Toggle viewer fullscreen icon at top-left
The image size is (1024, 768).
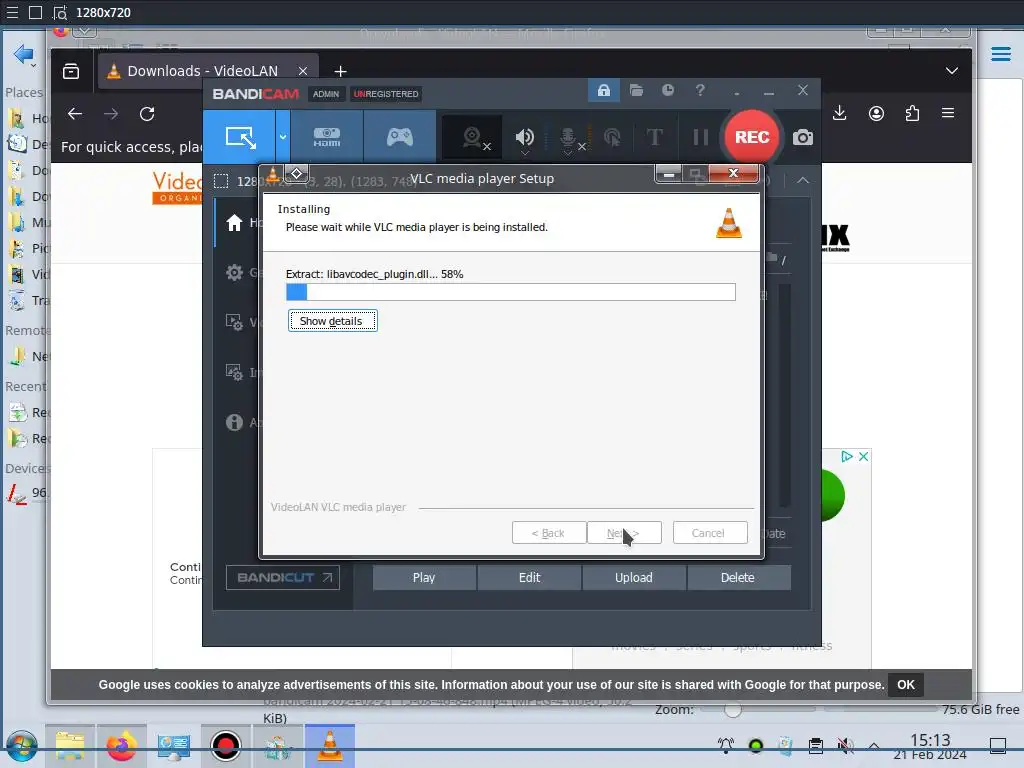pyautogui.click(x=36, y=12)
